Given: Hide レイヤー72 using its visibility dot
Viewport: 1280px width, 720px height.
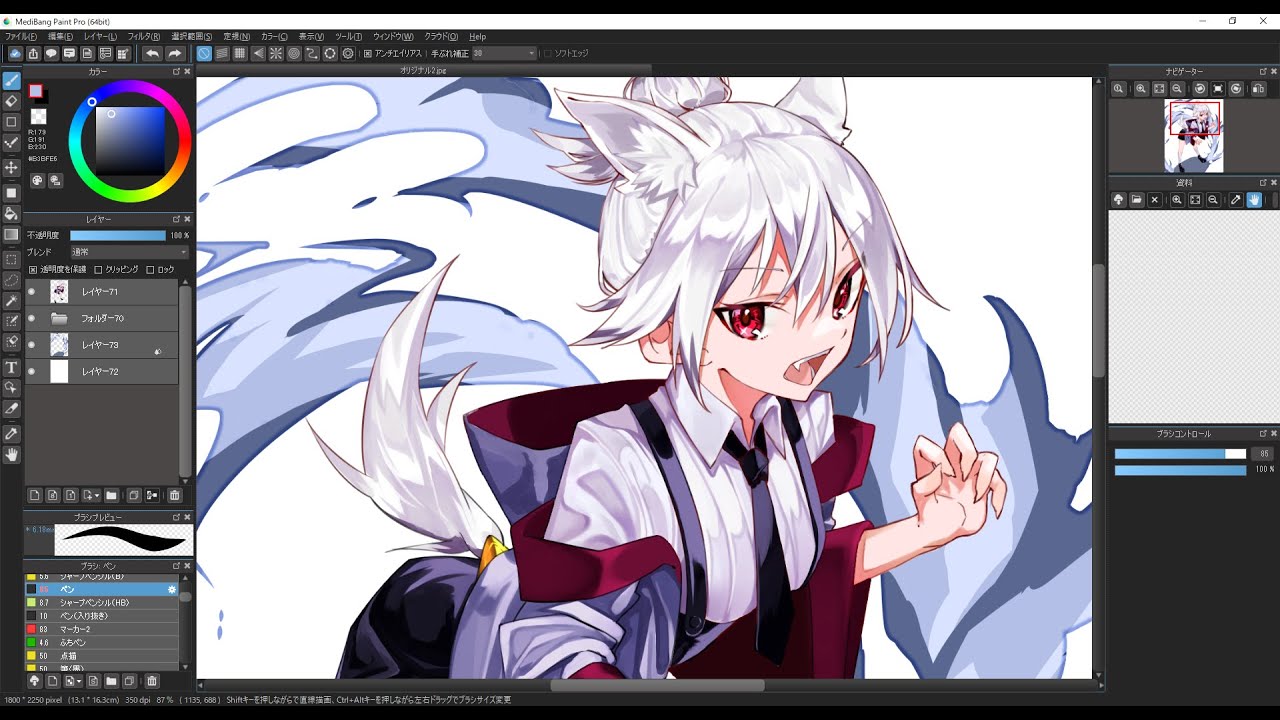Looking at the screenshot, I should 32,371.
